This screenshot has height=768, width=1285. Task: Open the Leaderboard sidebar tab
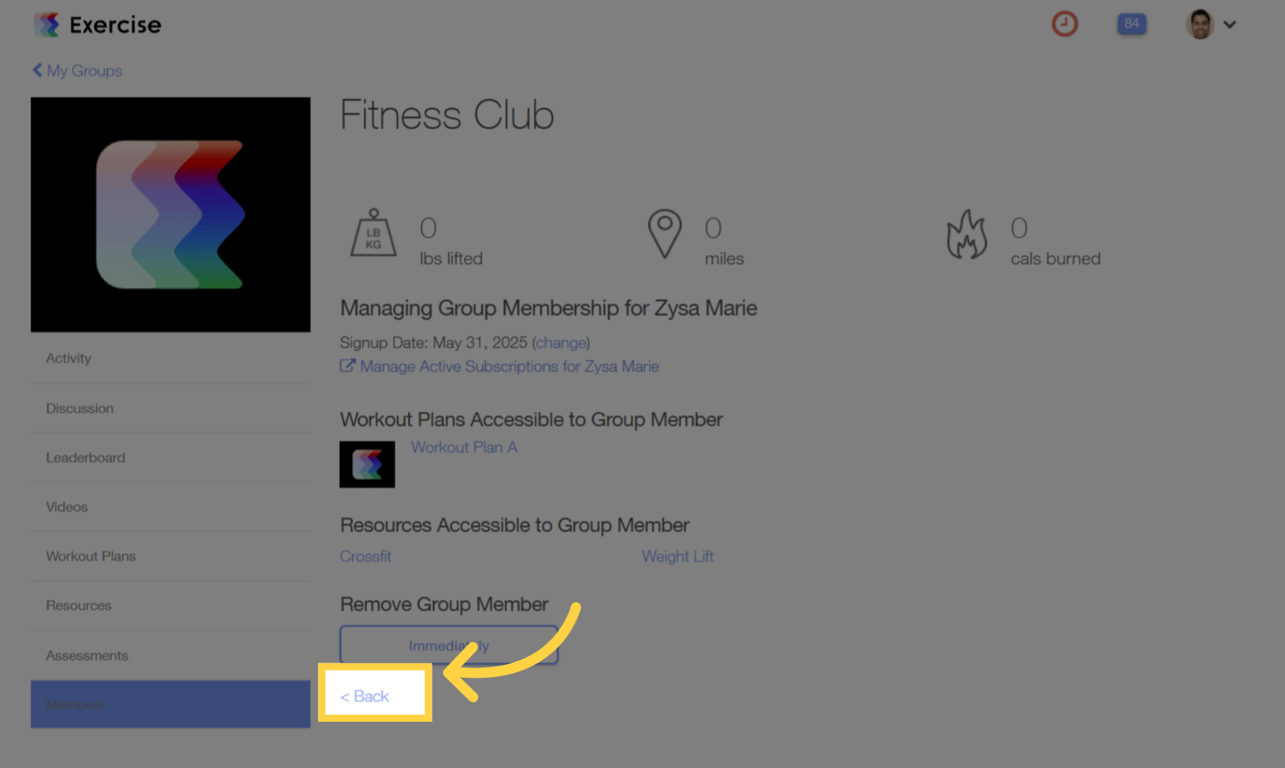coord(85,457)
